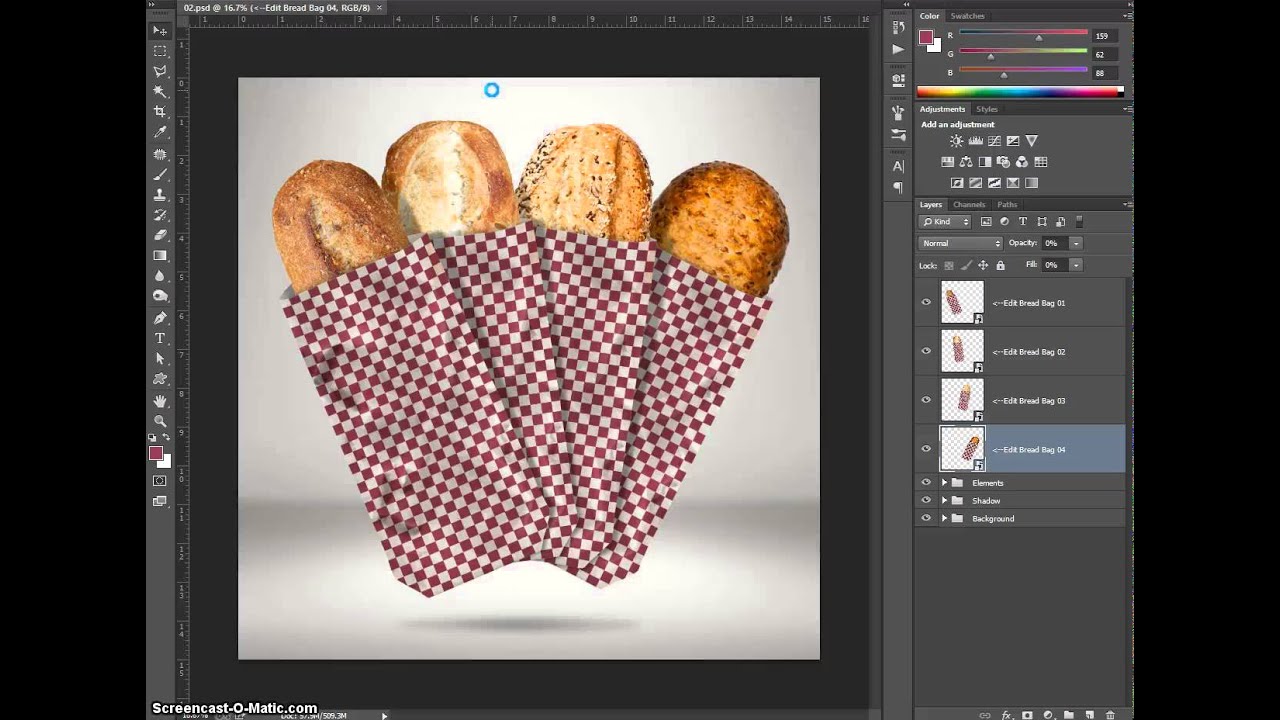Hide the Shadow group

926,500
